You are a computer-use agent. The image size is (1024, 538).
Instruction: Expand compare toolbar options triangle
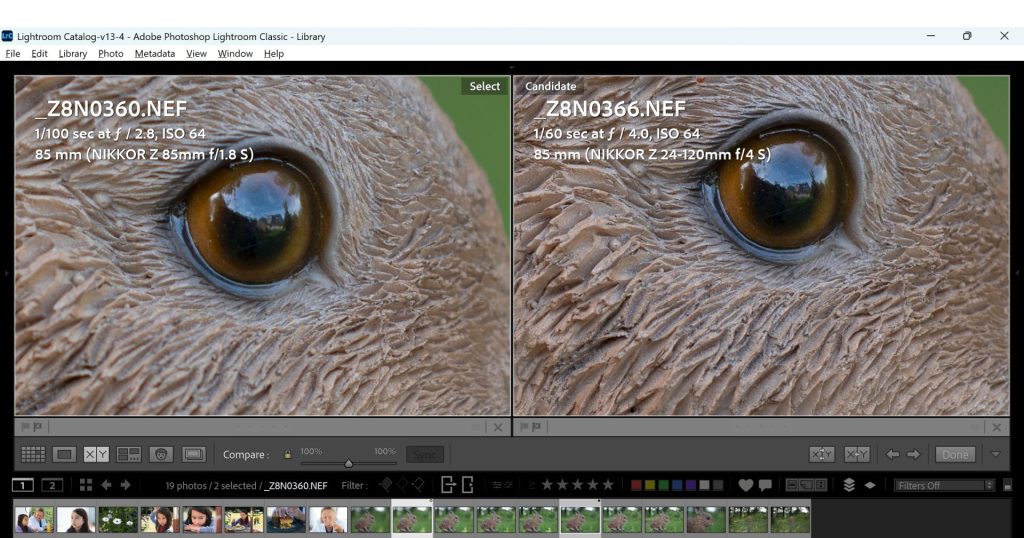pos(995,454)
